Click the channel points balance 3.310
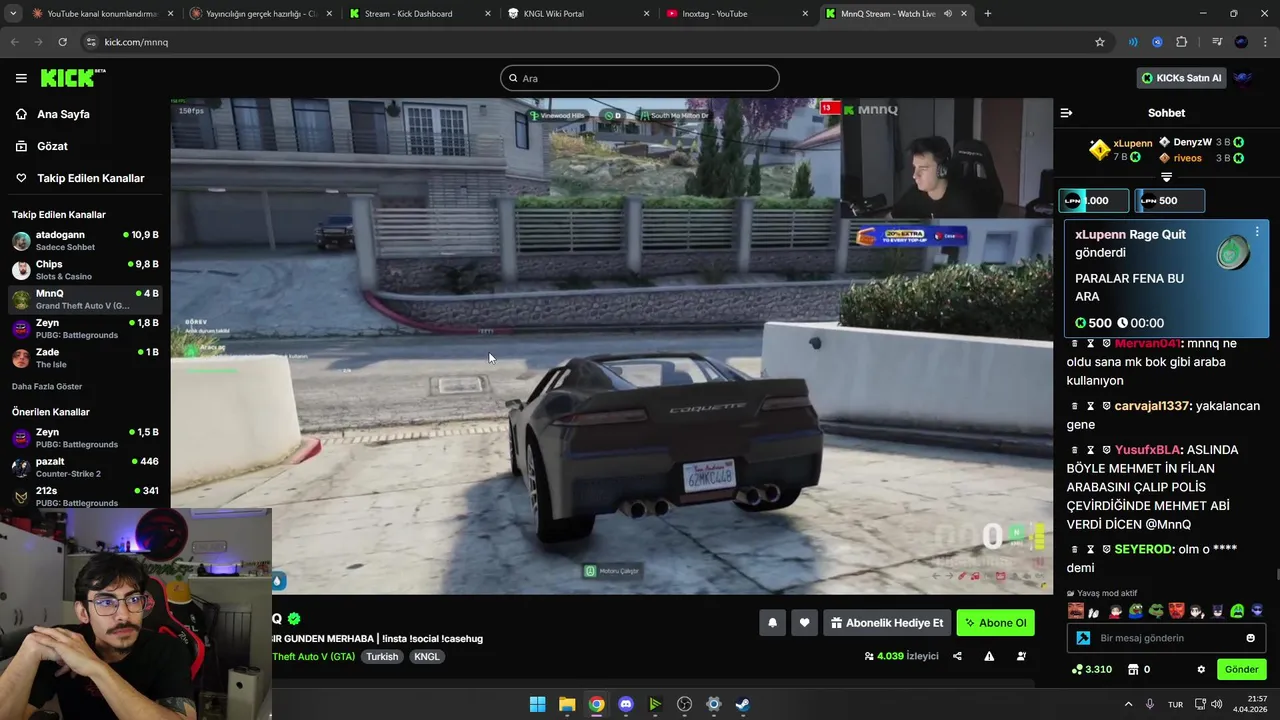 pyautogui.click(x=1091, y=669)
